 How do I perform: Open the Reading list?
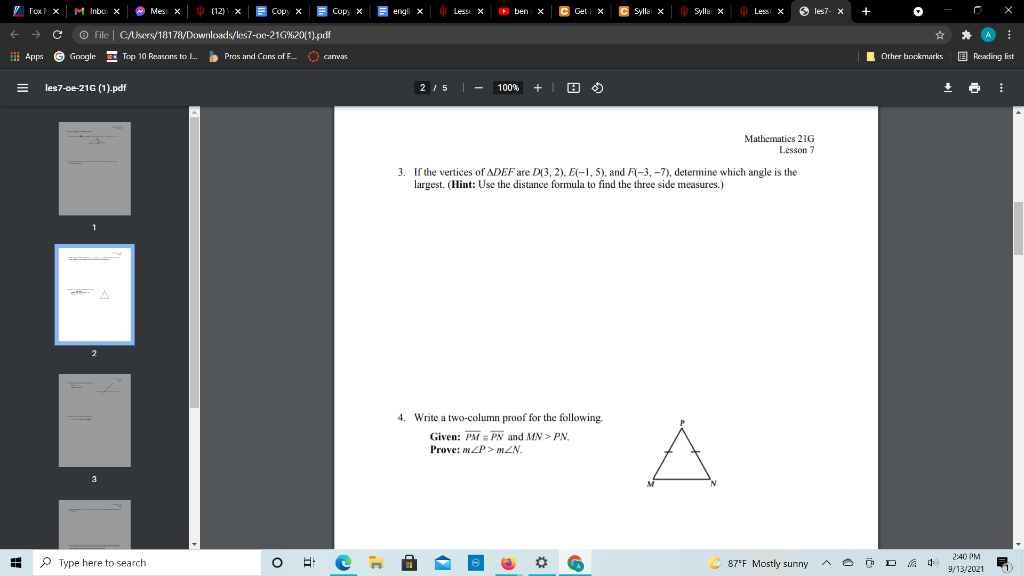click(986, 56)
